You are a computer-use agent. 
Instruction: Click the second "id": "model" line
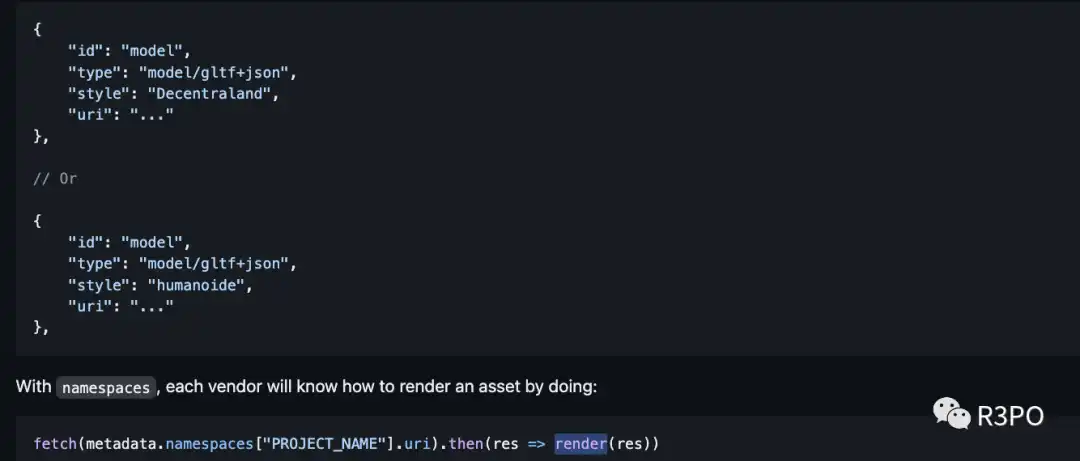pyautogui.click(x=129, y=242)
